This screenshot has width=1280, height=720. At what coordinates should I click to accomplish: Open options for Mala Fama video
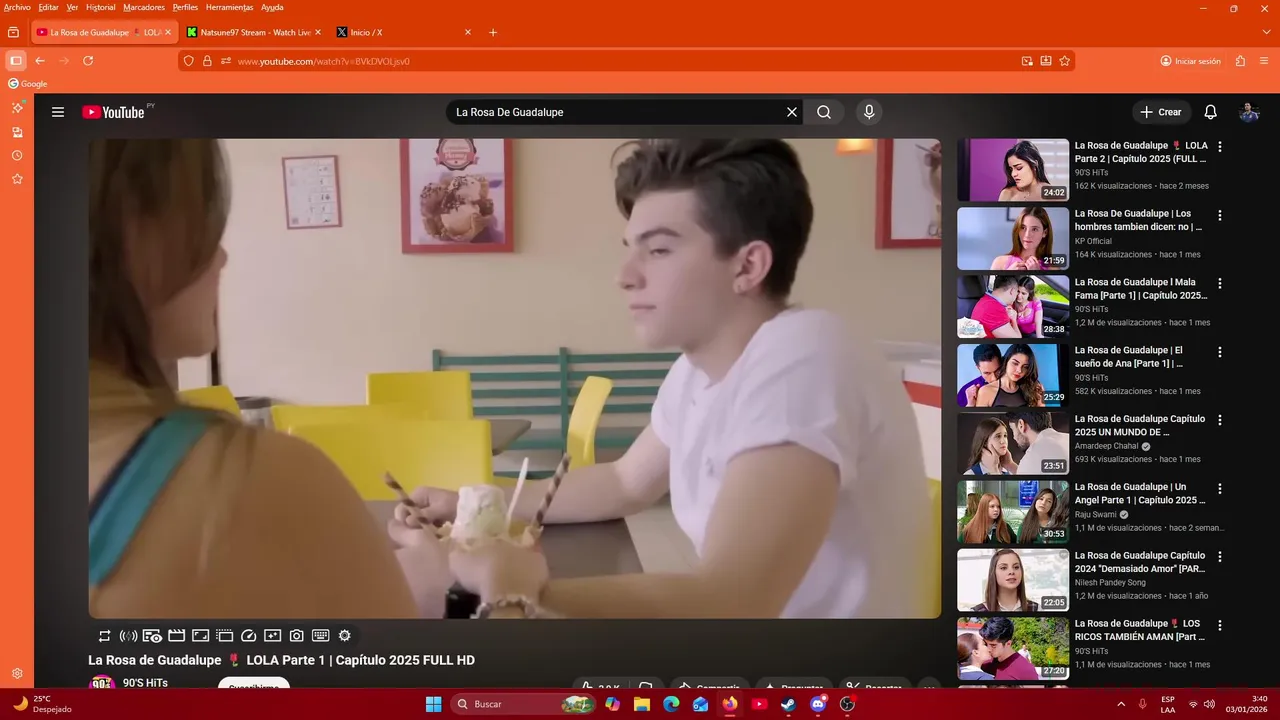(x=1219, y=284)
